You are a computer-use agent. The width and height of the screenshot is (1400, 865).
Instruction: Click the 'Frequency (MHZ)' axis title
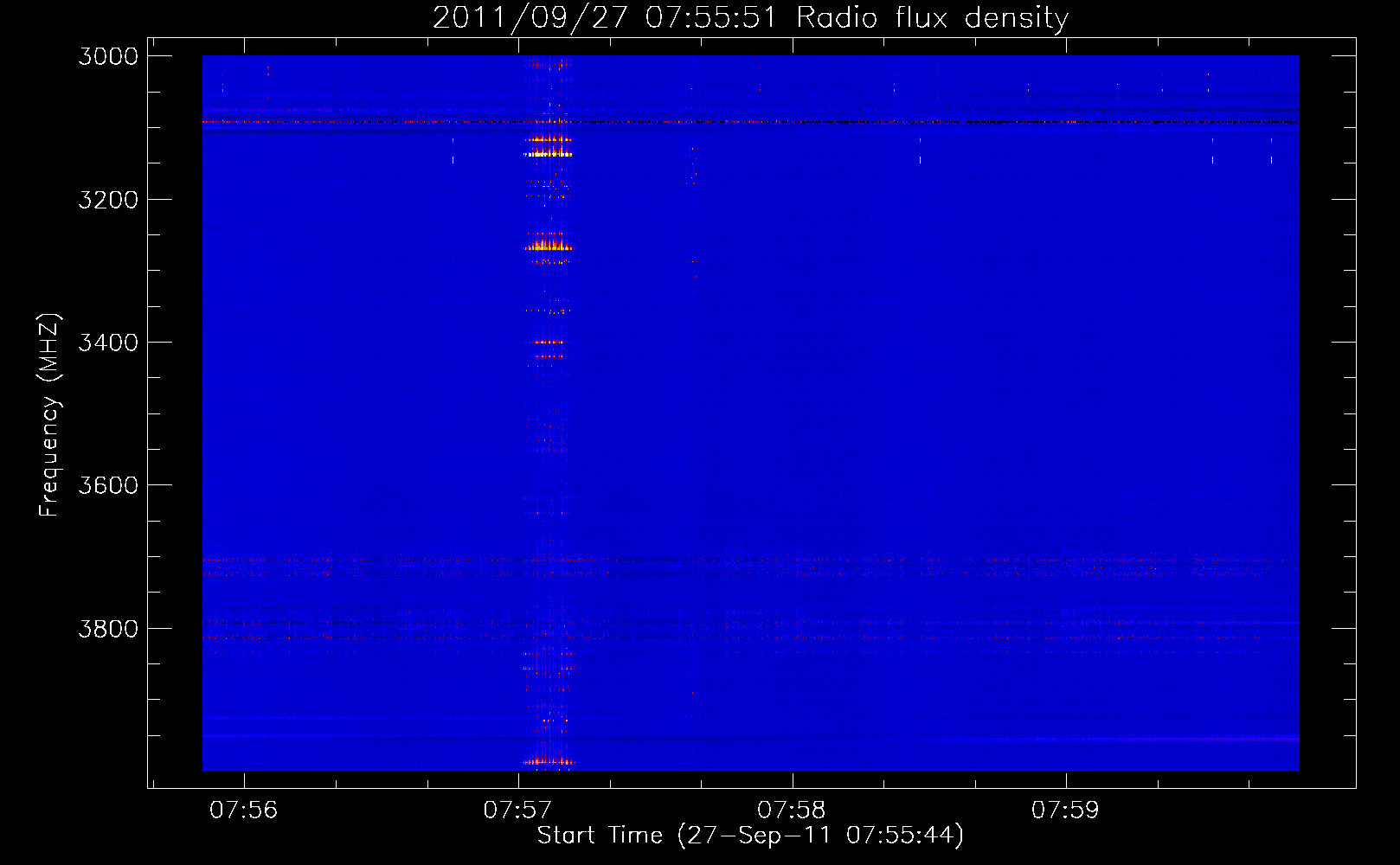point(50,415)
